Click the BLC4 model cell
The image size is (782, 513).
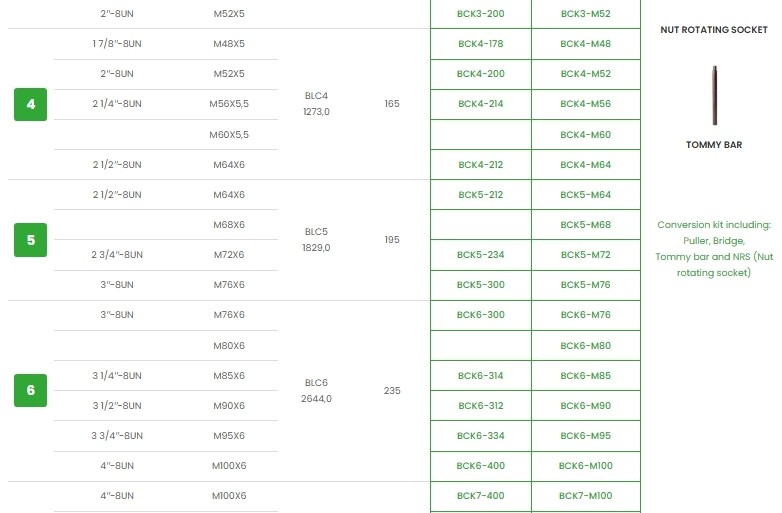tap(316, 104)
